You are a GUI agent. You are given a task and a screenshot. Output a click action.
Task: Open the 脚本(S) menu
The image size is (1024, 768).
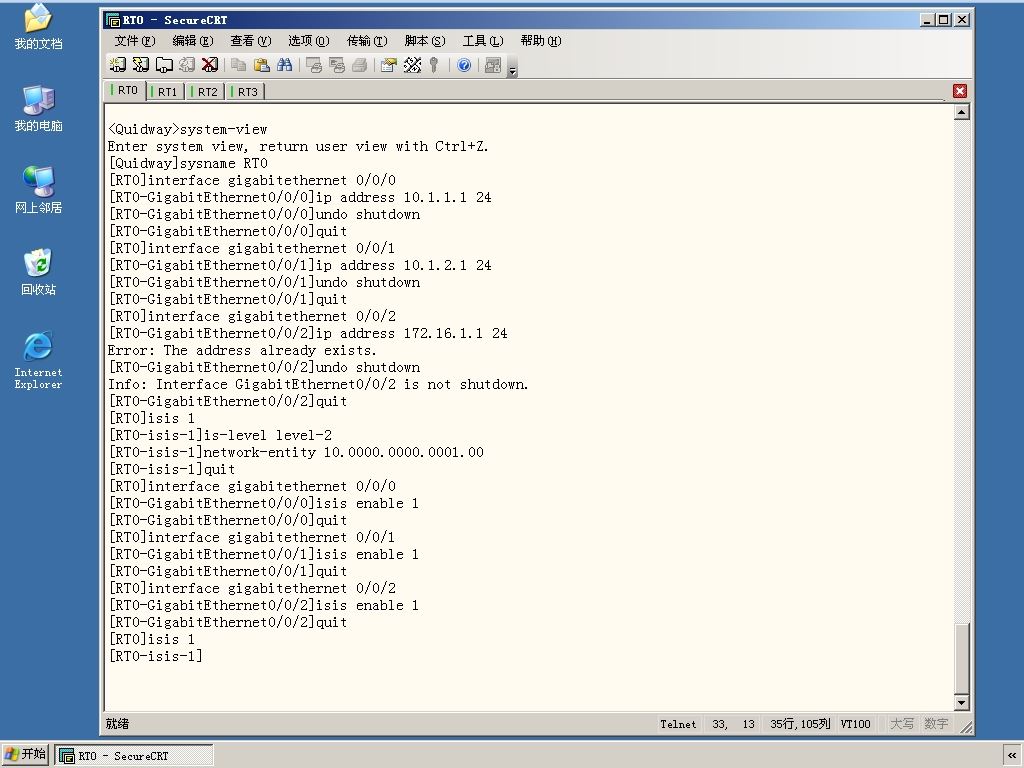click(x=425, y=40)
